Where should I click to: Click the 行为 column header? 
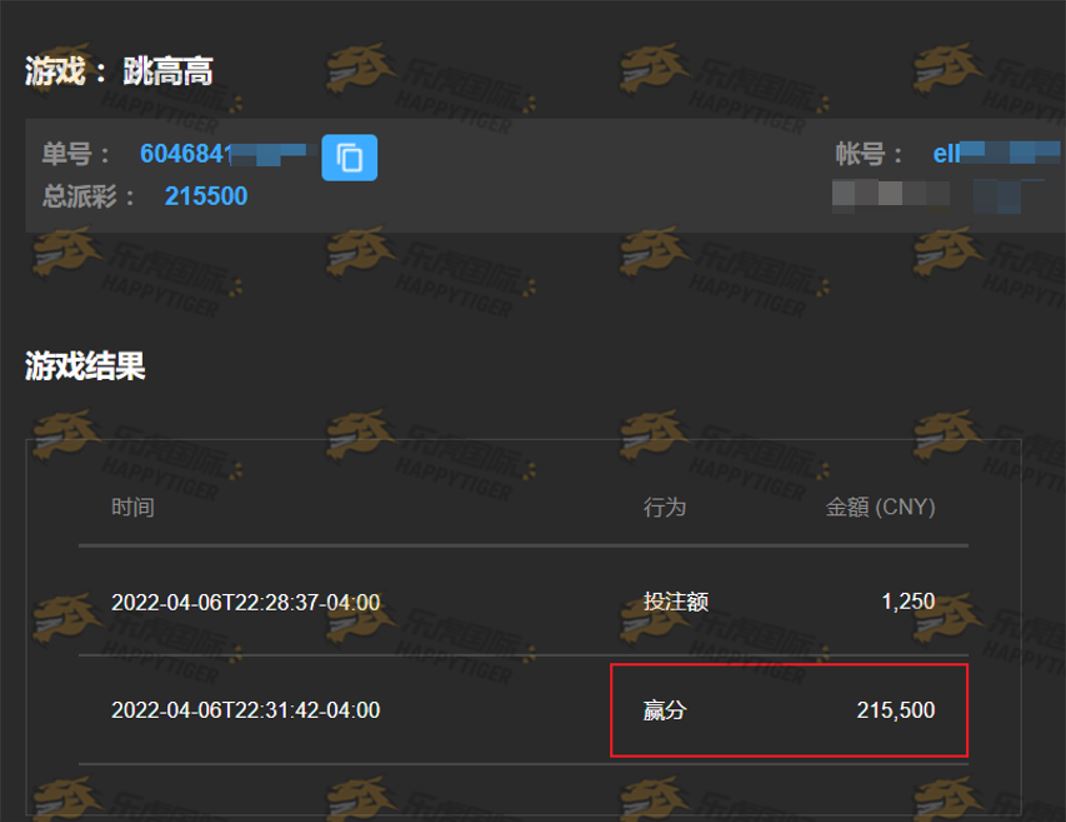point(664,507)
